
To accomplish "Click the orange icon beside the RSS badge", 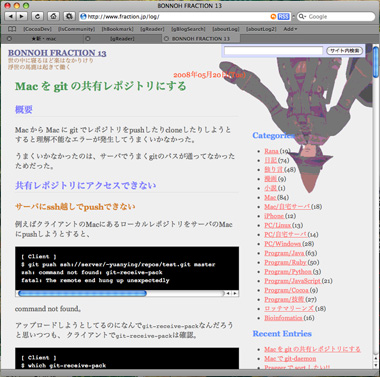I will coord(273,16).
